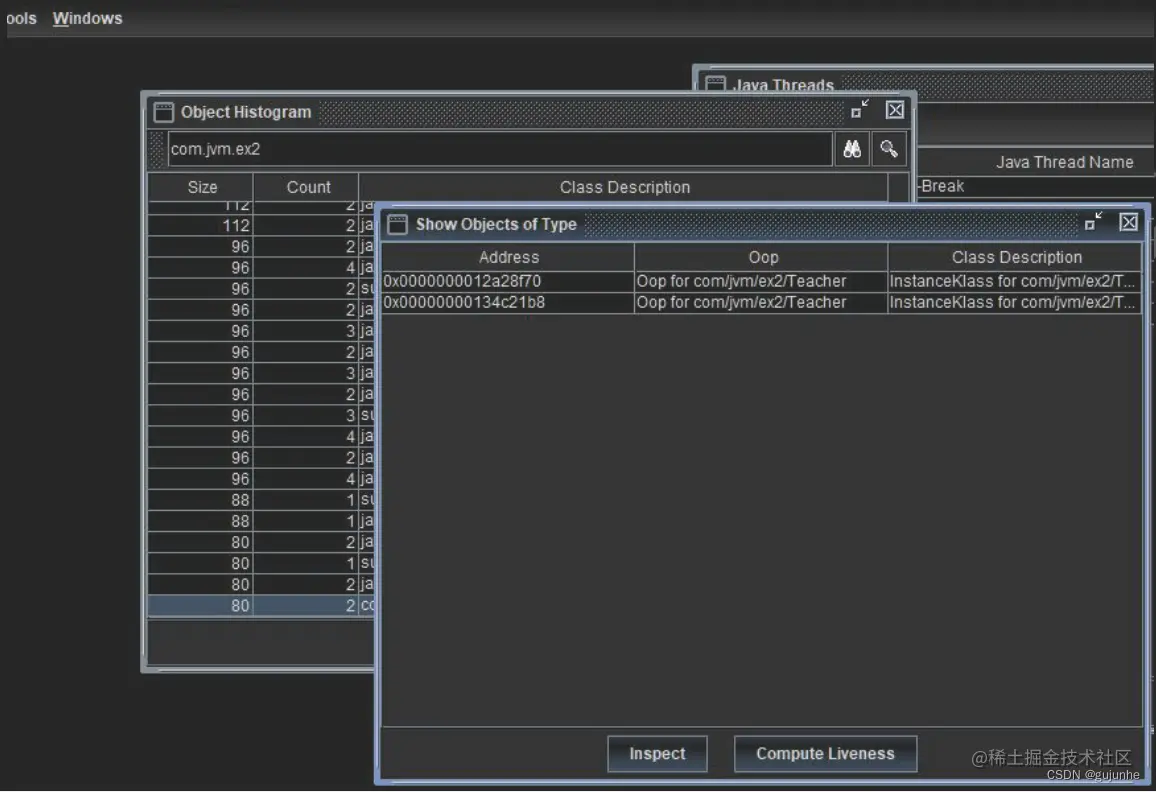Select address 0x00000000134c21b8 row
1156x792 pixels.
tap(761, 302)
